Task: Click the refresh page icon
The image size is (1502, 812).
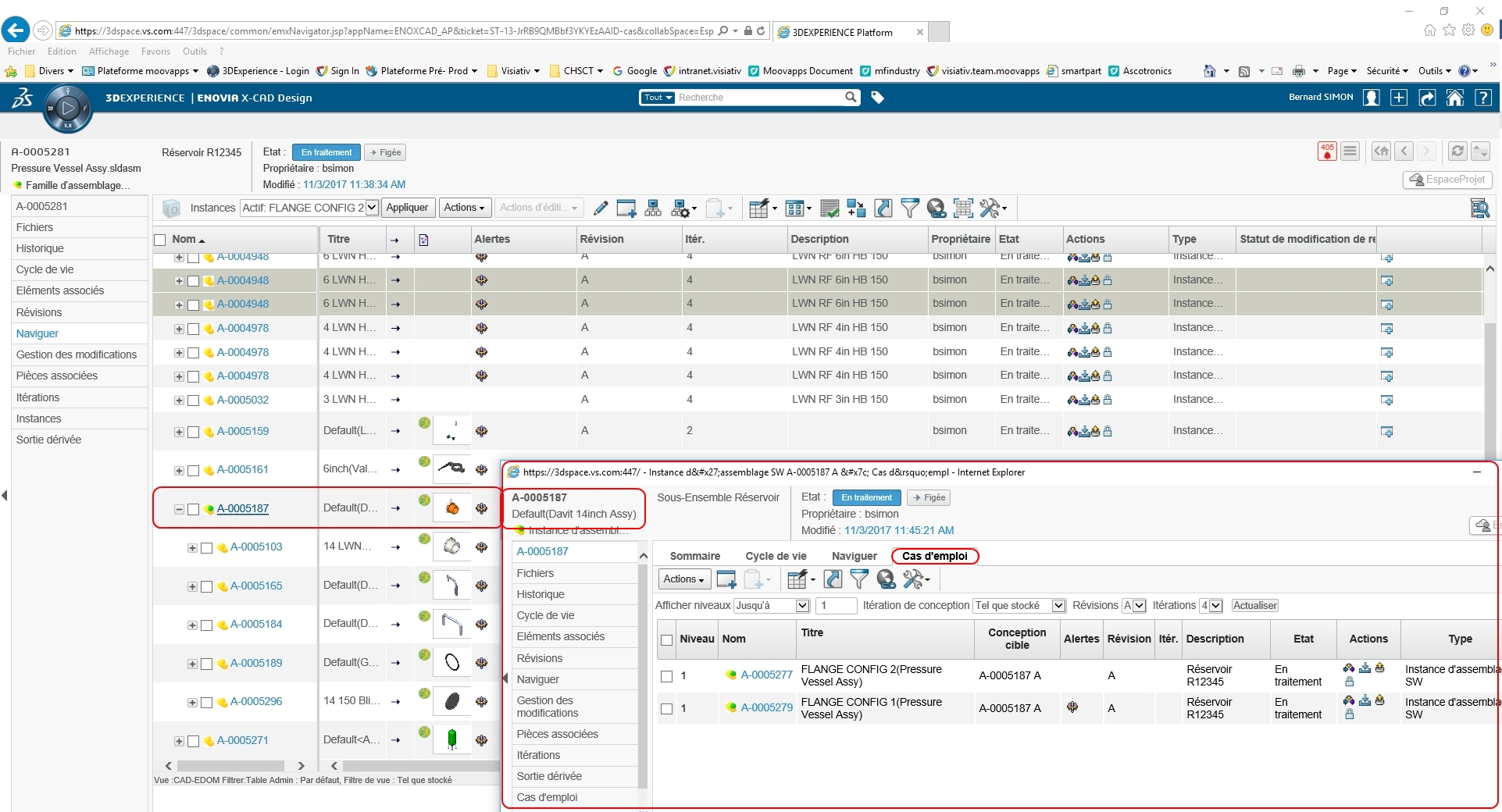Action: (x=1457, y=151)
